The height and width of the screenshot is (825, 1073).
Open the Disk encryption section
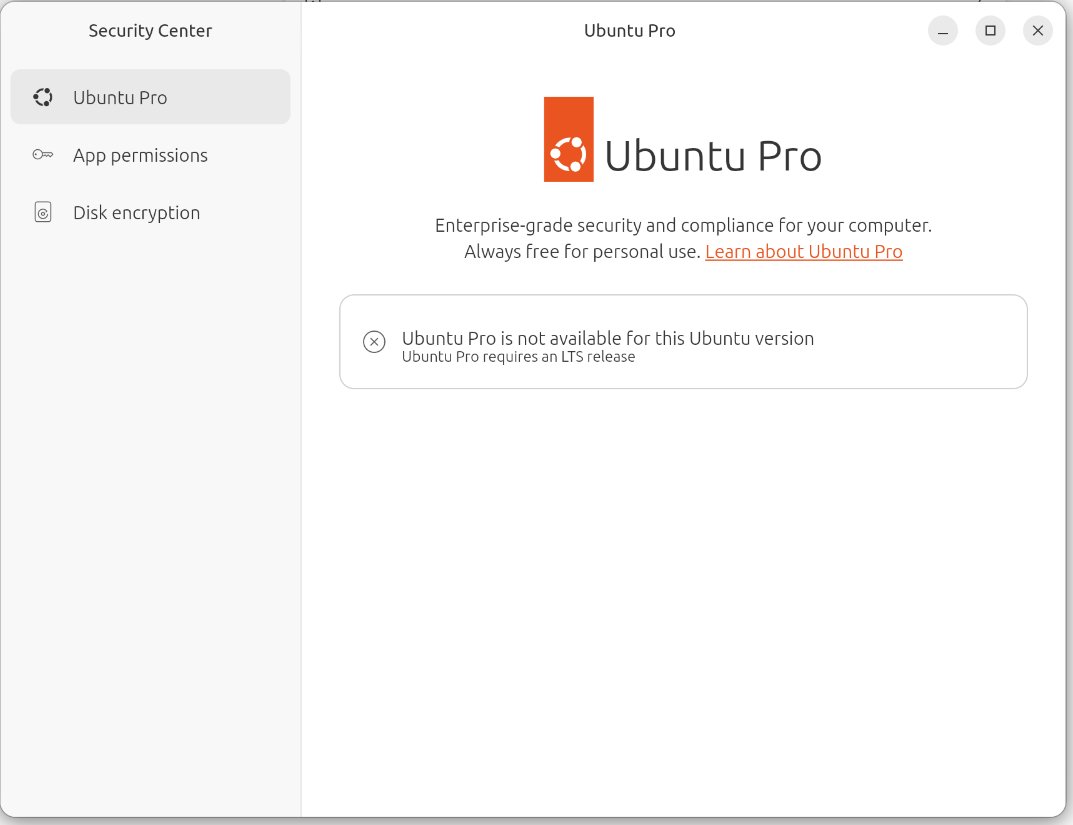150,212
